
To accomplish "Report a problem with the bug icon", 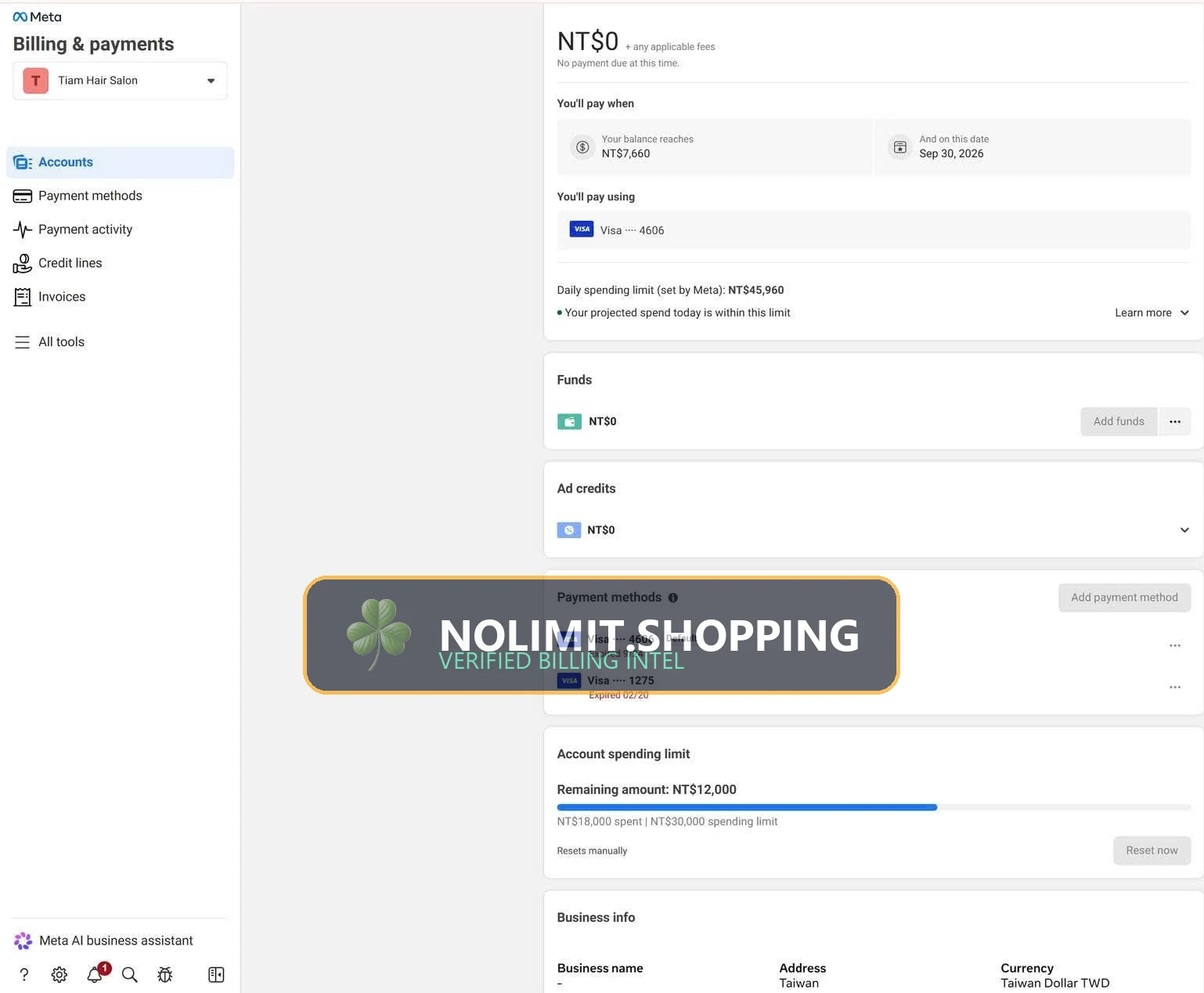I will pyautogui.click(x=165, y=974).
